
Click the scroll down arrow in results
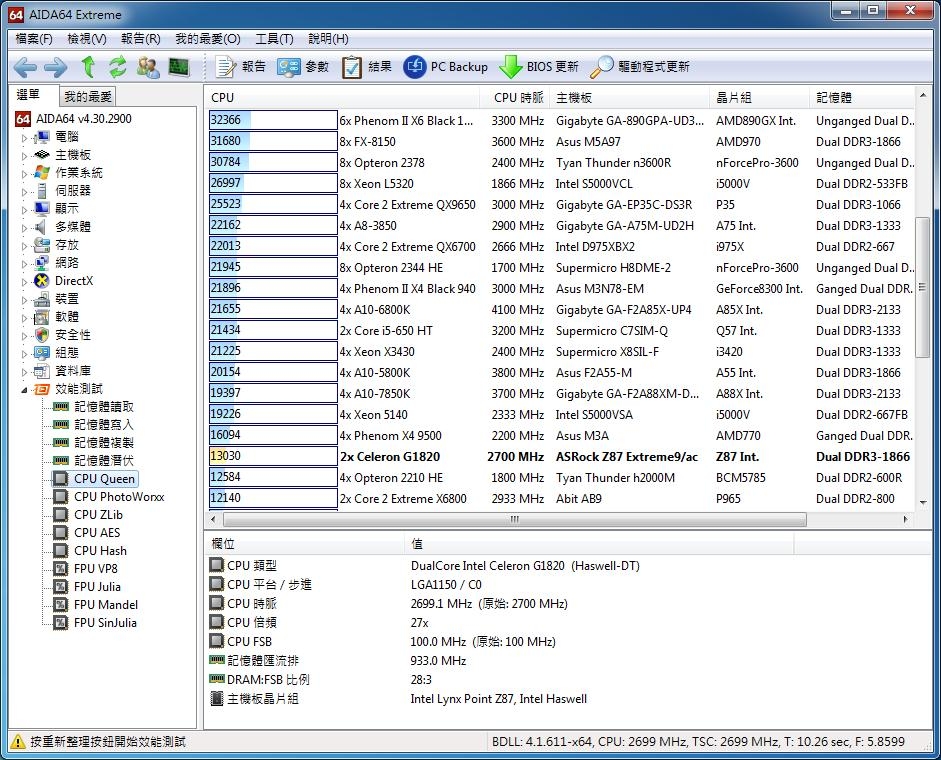922,502
